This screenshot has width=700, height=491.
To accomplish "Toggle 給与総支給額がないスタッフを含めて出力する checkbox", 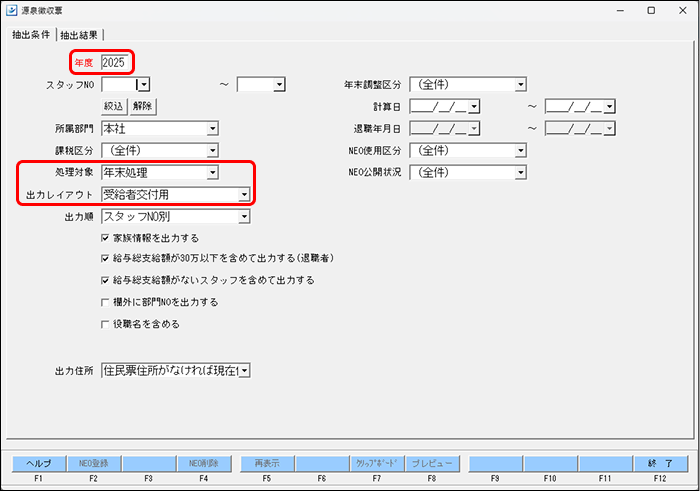I will [x=105, y=280].
